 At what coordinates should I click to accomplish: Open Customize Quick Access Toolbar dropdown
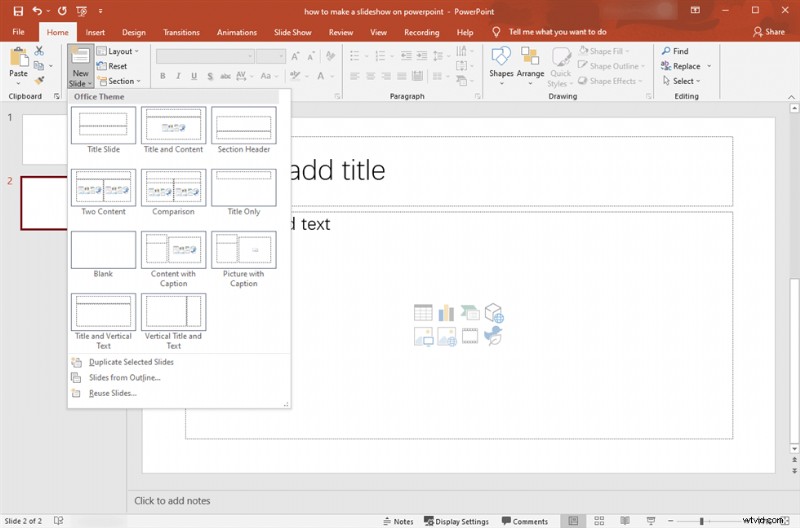(x=101, y=11)
